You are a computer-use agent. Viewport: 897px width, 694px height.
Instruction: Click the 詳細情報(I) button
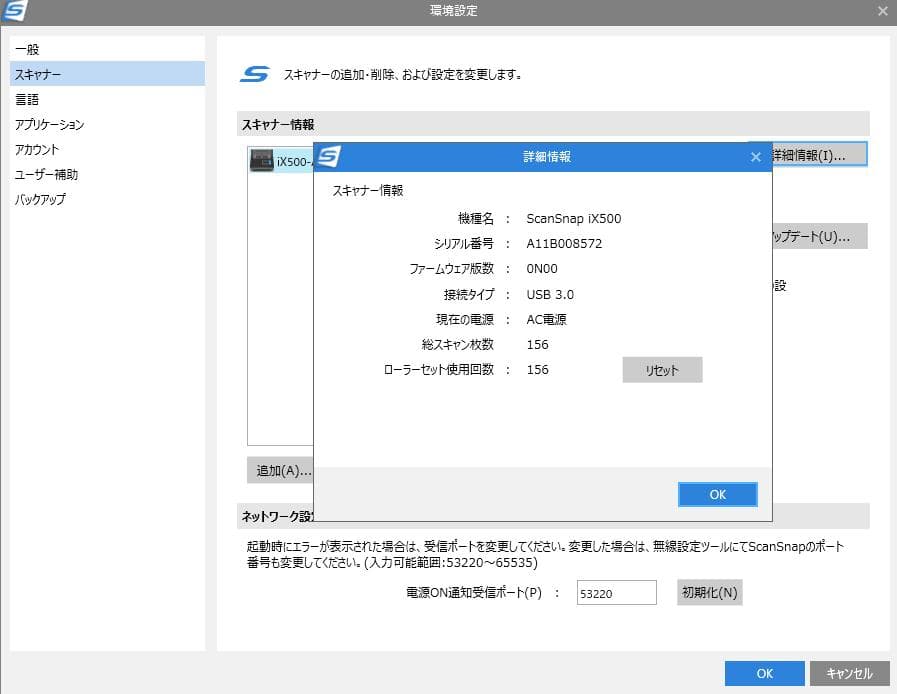click(x=818, y=153)
